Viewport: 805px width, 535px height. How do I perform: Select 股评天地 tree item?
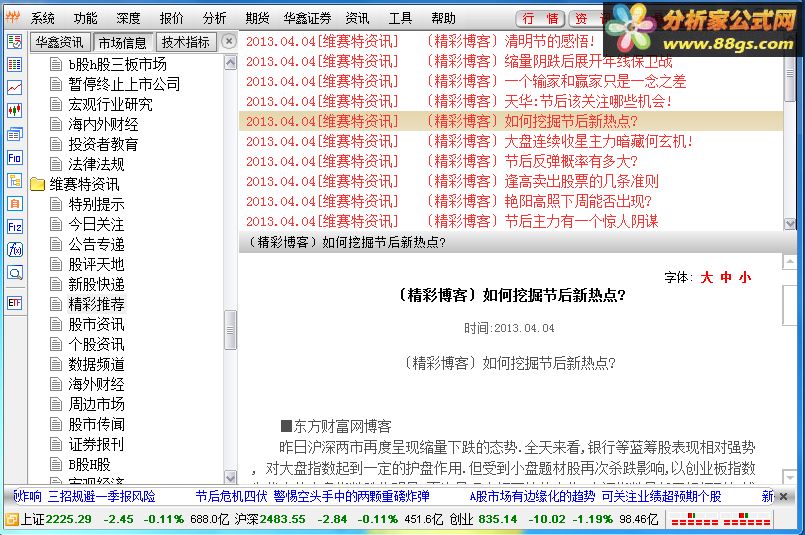(x=97, y=264)
